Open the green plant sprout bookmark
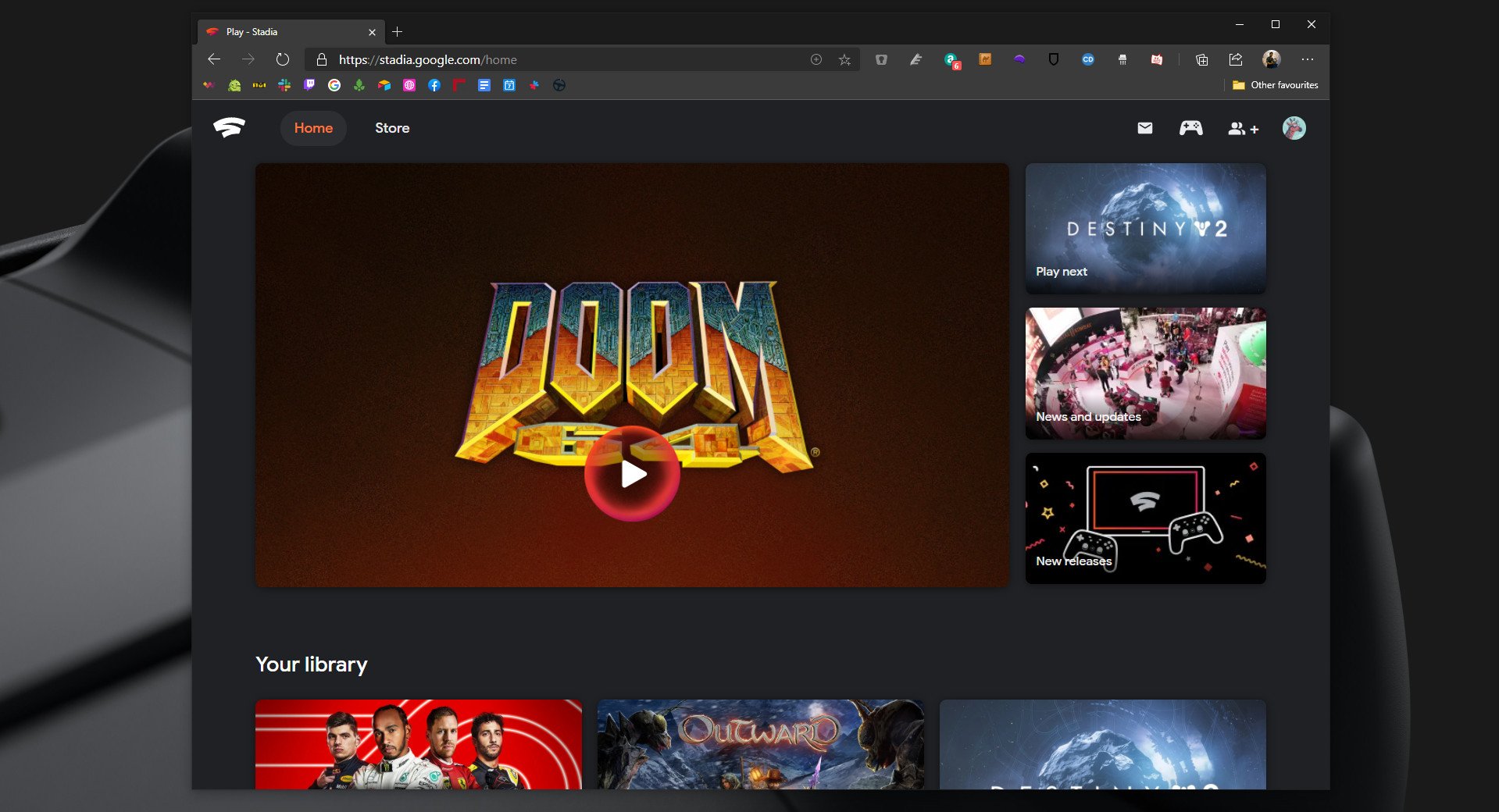This screenshot has width=1499, height=812. coord(359,85)
